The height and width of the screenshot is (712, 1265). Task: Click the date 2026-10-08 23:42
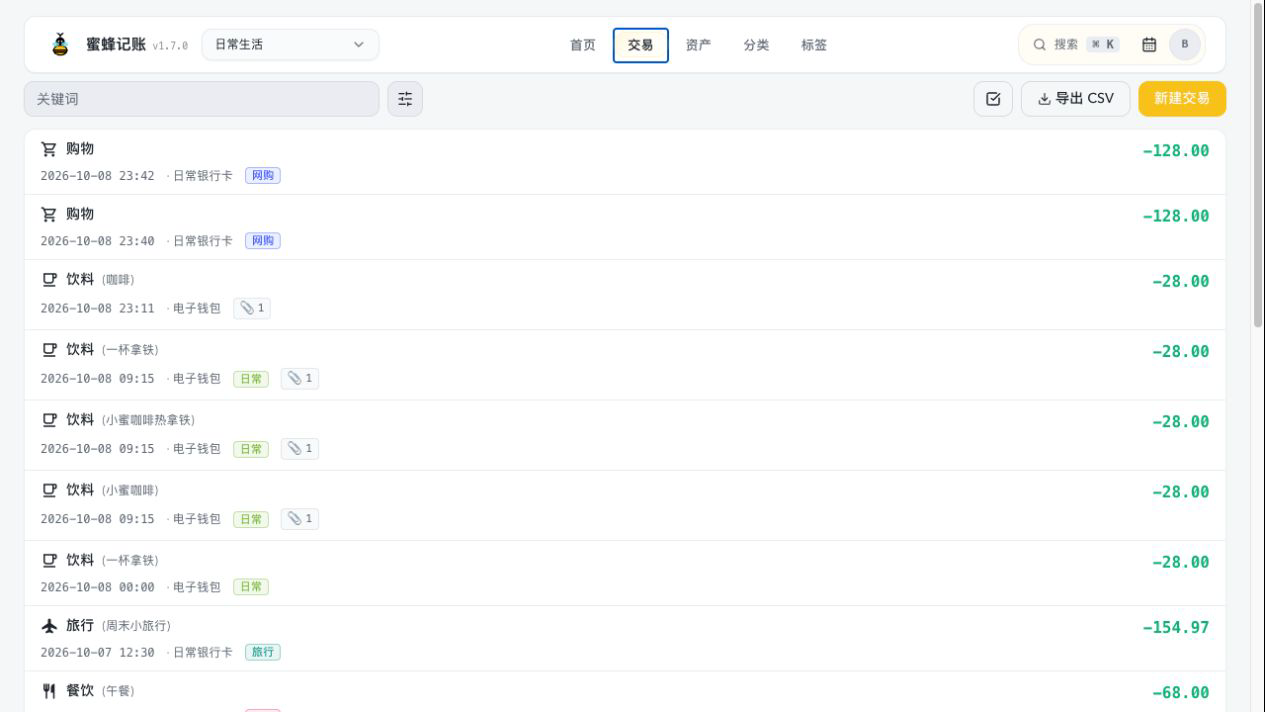(98, 176)
